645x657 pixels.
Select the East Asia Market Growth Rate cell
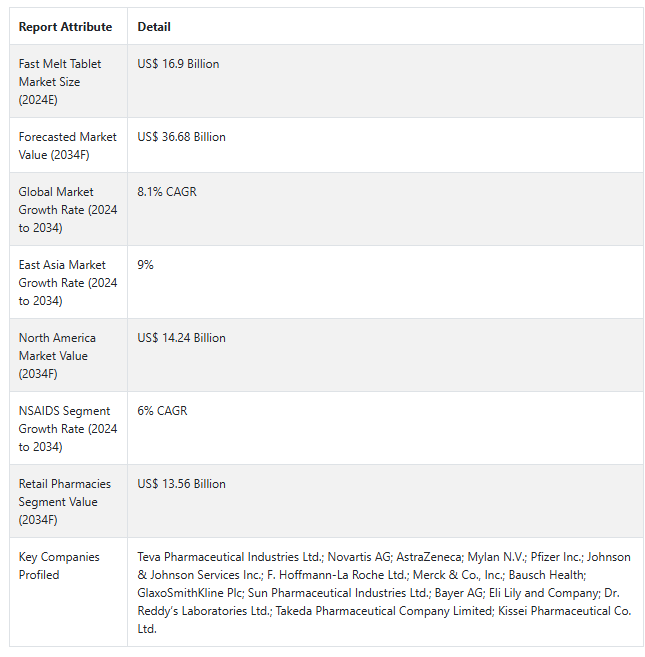[67, 283]
